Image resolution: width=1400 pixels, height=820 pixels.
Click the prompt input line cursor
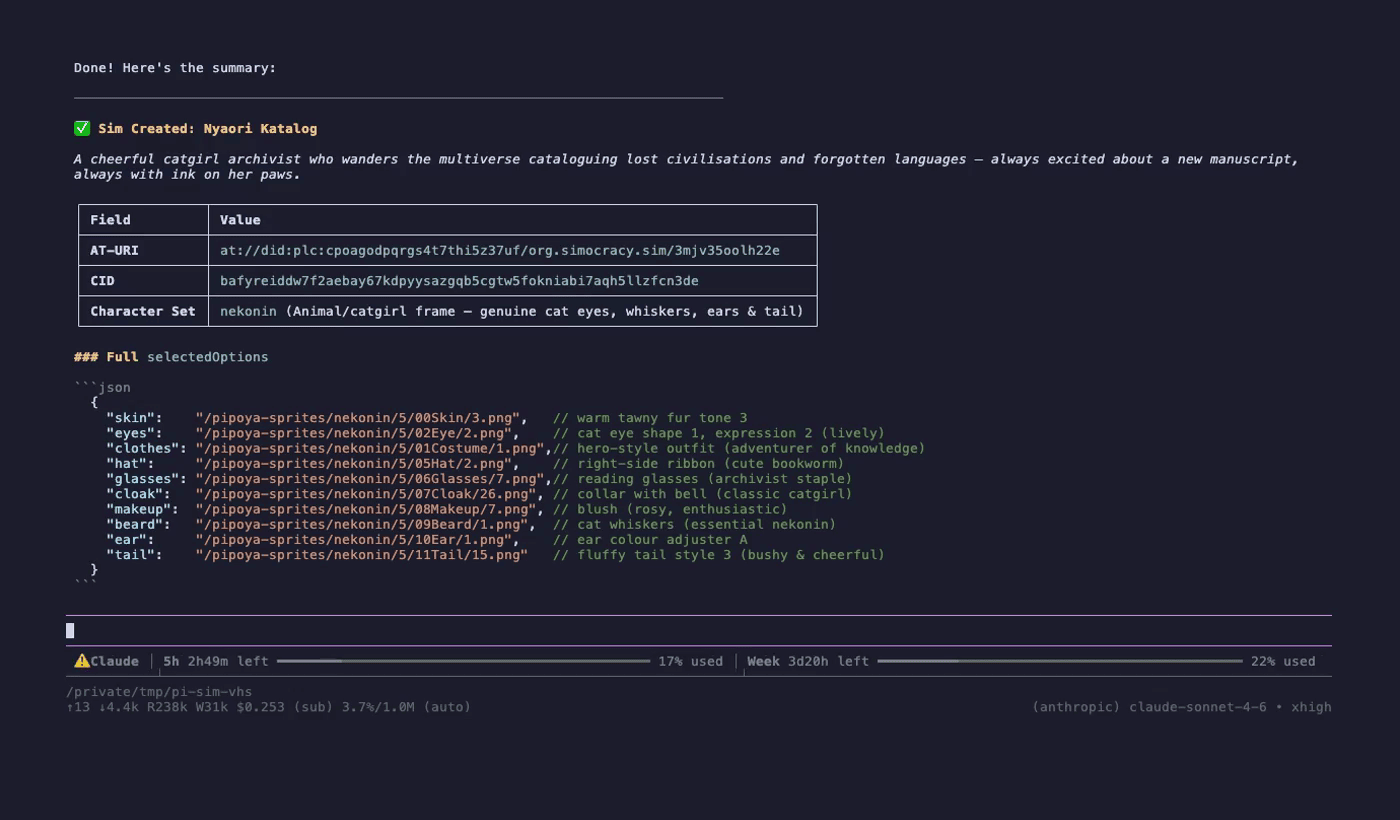70,630
